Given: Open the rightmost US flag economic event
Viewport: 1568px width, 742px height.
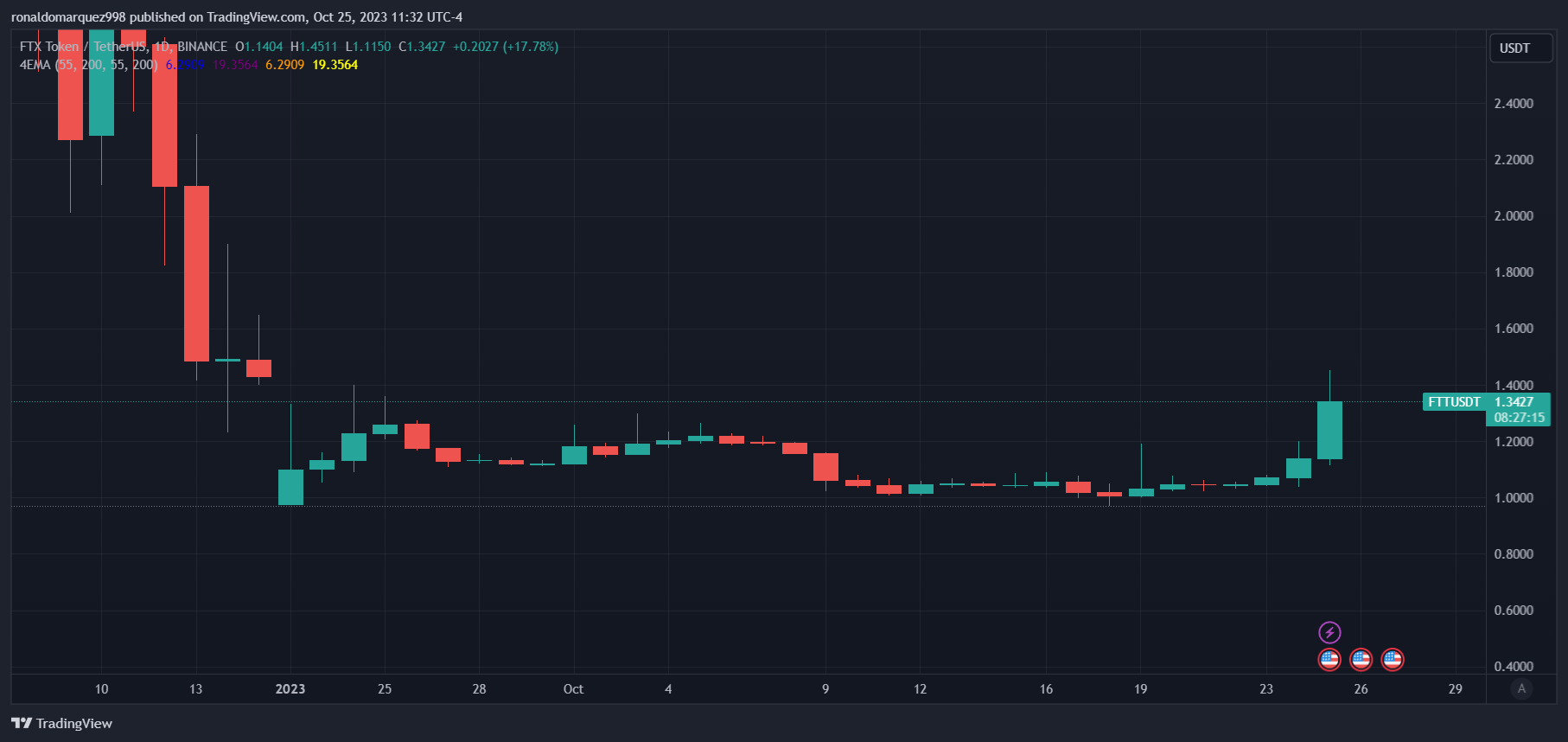Looking at the screenshot, I should click(1392, 660).
